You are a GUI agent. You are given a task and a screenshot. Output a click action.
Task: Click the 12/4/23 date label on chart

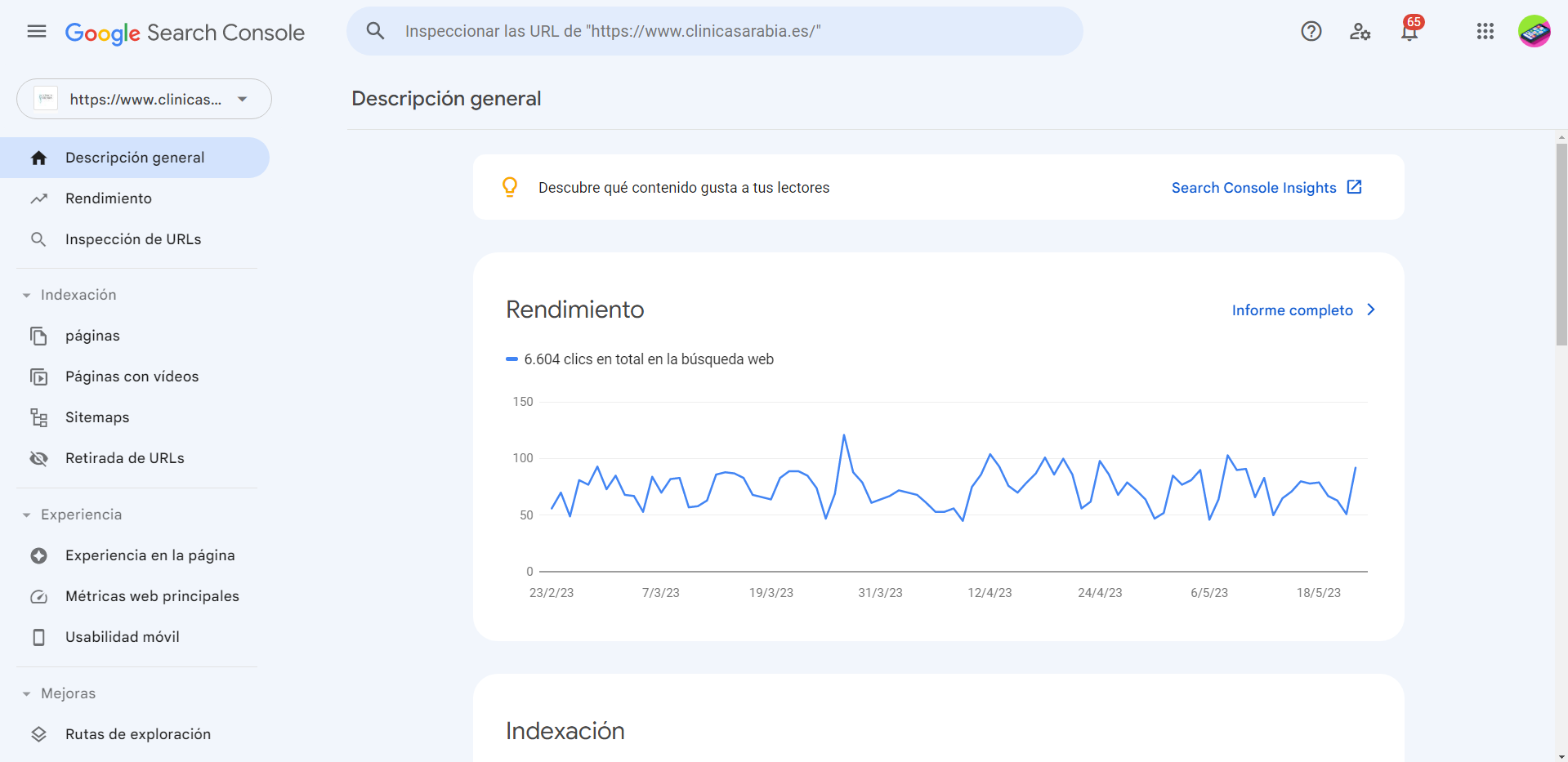tap(989, 593)
